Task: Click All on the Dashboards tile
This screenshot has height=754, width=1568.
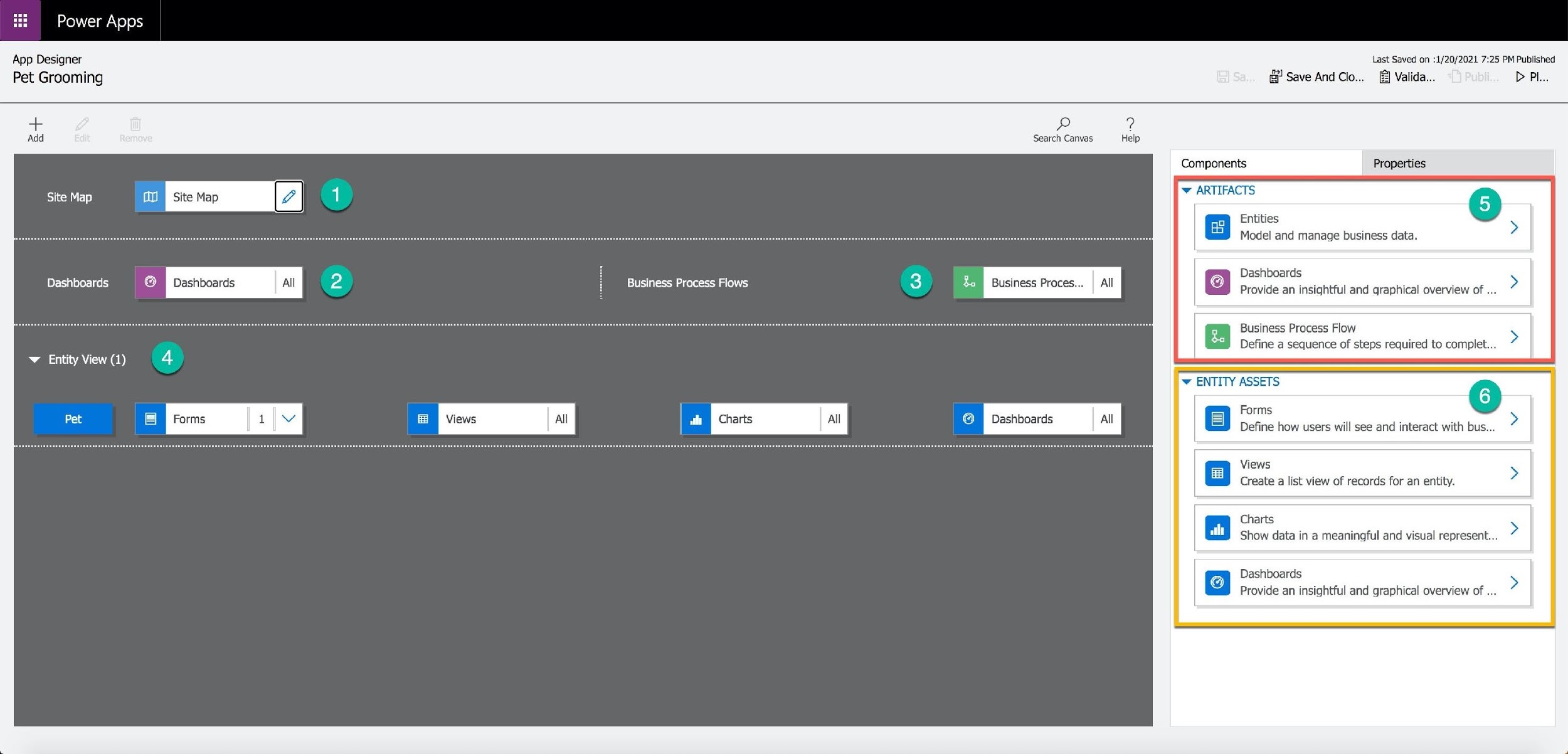Action: click(289, 282)
